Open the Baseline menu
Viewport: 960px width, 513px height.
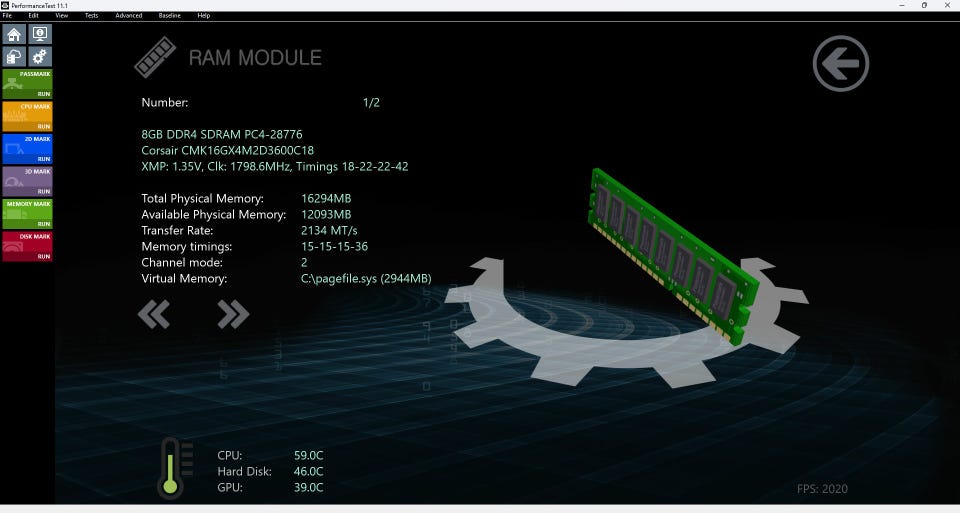point(170,16)
